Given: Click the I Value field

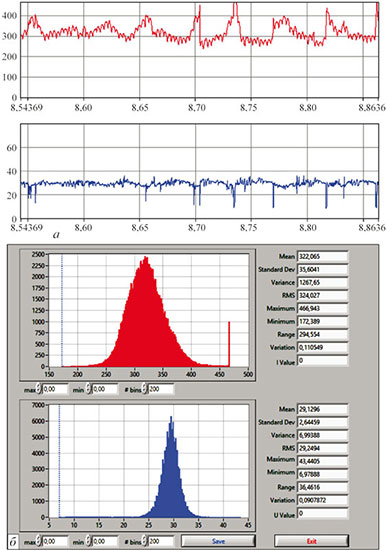Looking at the screenshot, I should click(322, 360).
